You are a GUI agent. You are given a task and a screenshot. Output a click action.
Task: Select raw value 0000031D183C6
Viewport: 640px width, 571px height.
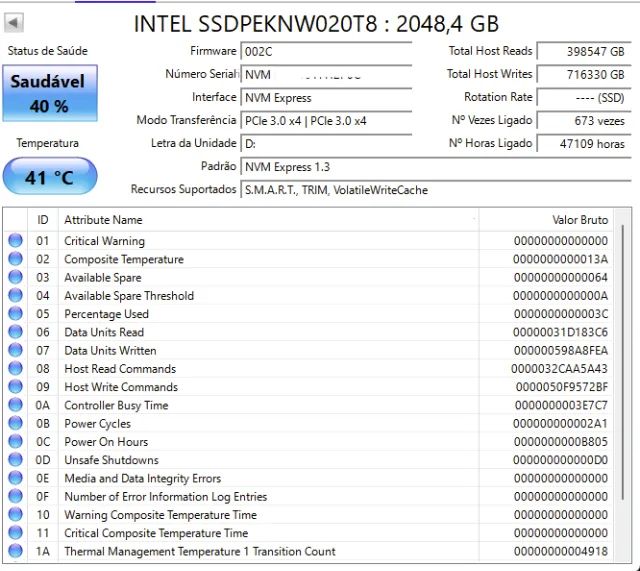click(x=560, y=332)
